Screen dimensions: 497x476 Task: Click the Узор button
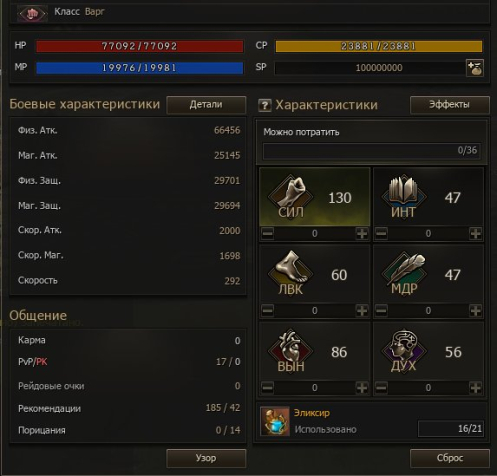[206, 458]
